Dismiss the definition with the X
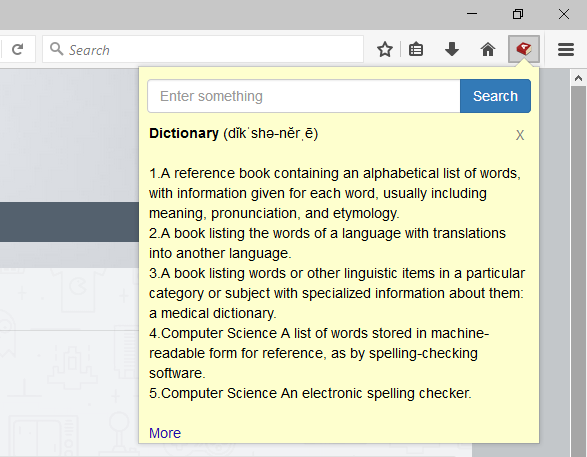Screen dimensions: 587x457 click(520, 135)
